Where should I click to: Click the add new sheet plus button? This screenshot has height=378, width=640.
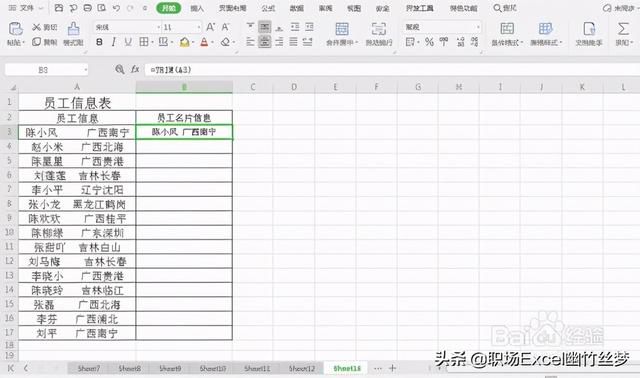point(393,368)
